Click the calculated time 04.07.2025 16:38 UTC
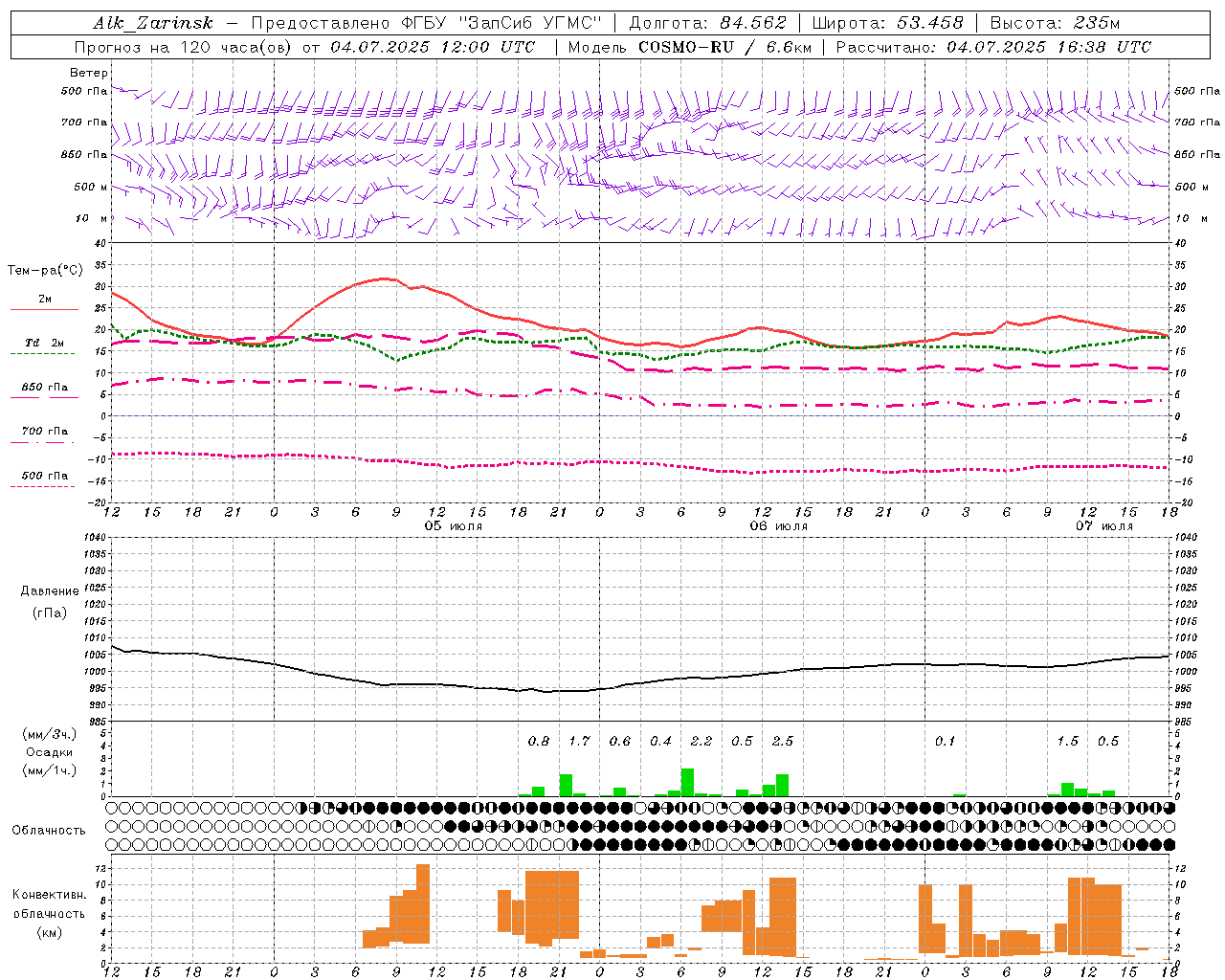The height and width of the screenshot is (980, 1225). [1049, 47]
